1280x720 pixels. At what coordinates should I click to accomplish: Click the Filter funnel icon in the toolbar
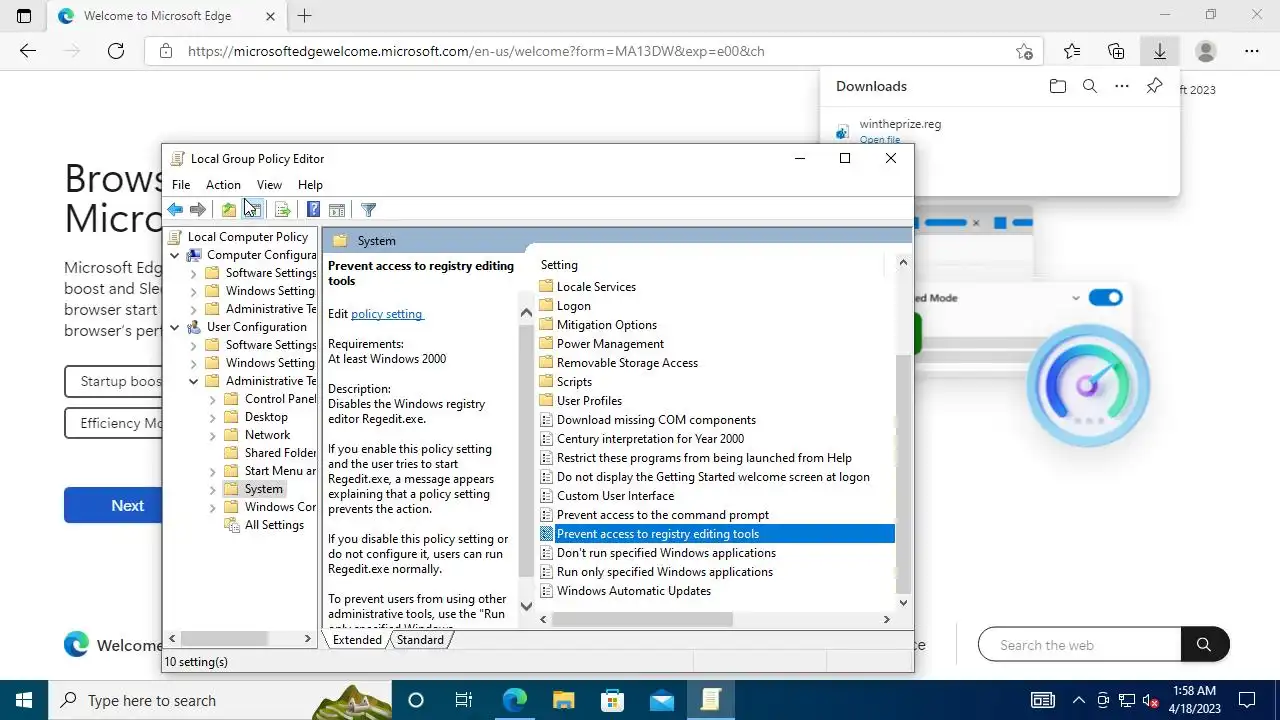click(x=368, y=209)
